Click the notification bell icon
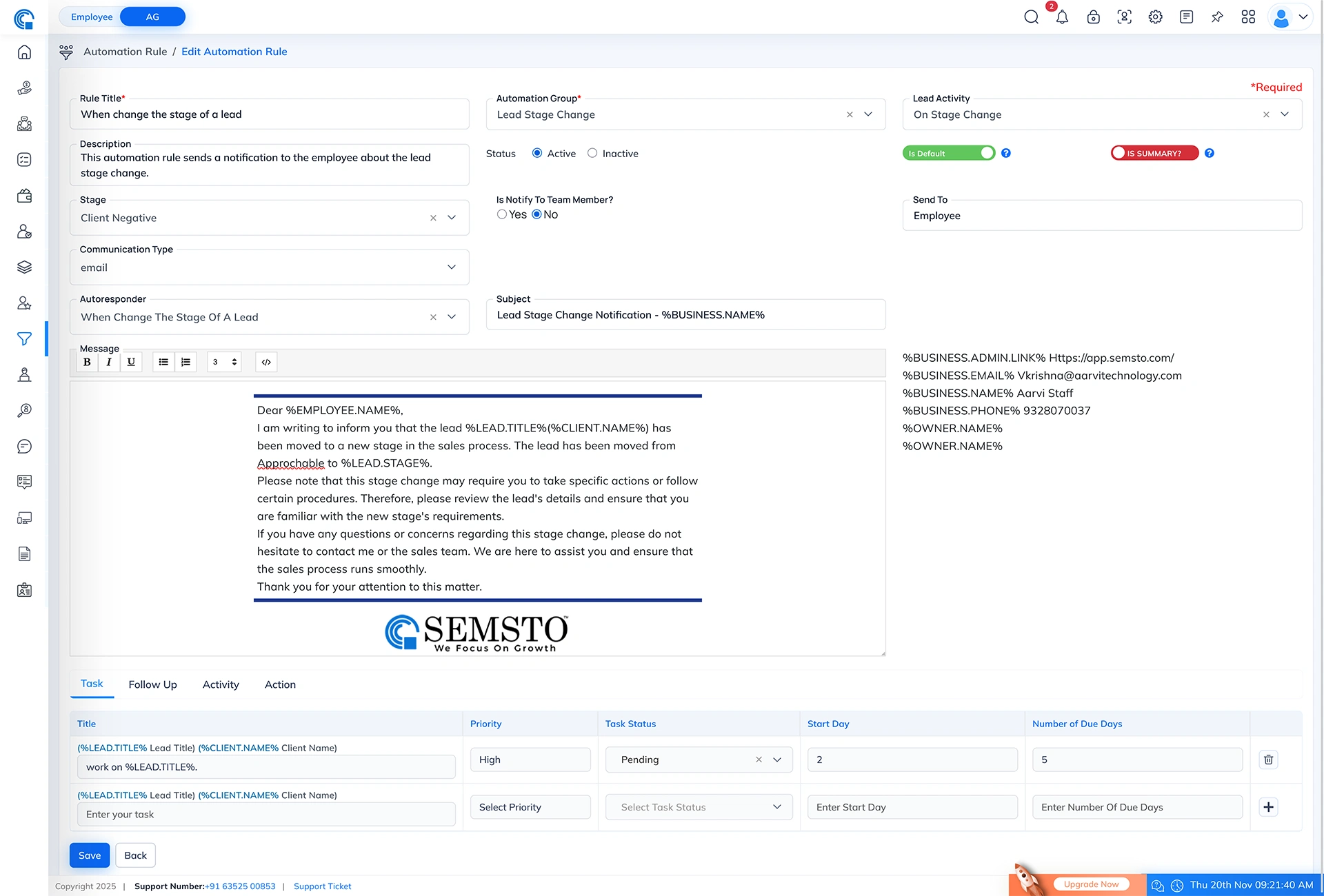Image resolution: width=1324 pixels, height=896 pixels. [1062, 17]
